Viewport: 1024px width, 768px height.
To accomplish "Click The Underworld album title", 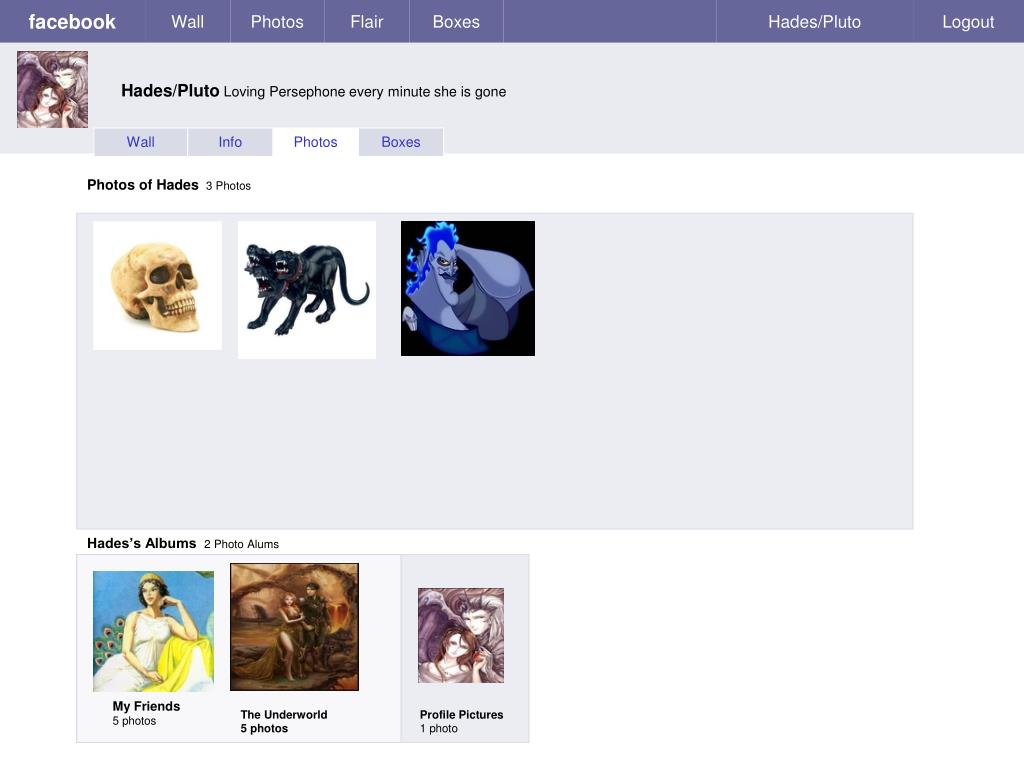I will (284, 714).
